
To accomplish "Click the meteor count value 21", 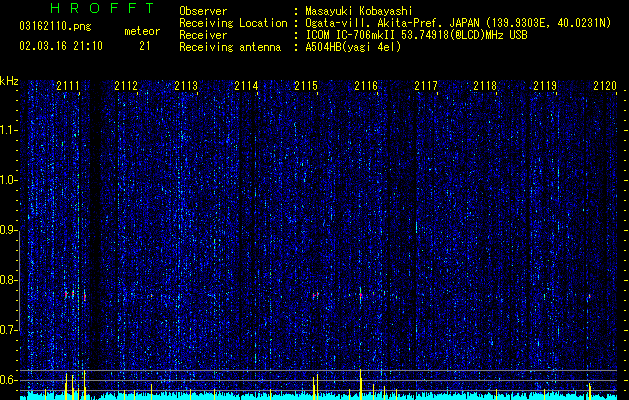I will click(x=145, y=46).
